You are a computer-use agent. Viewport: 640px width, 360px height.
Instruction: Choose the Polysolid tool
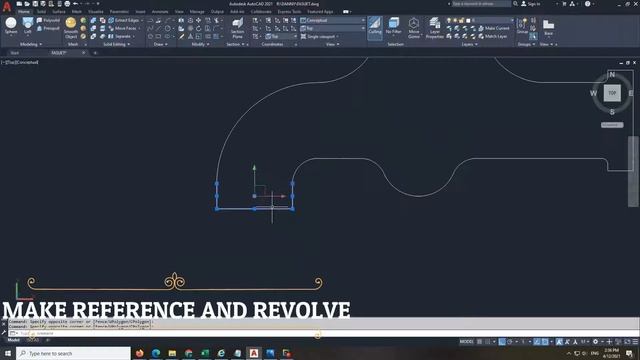(48, 20)
